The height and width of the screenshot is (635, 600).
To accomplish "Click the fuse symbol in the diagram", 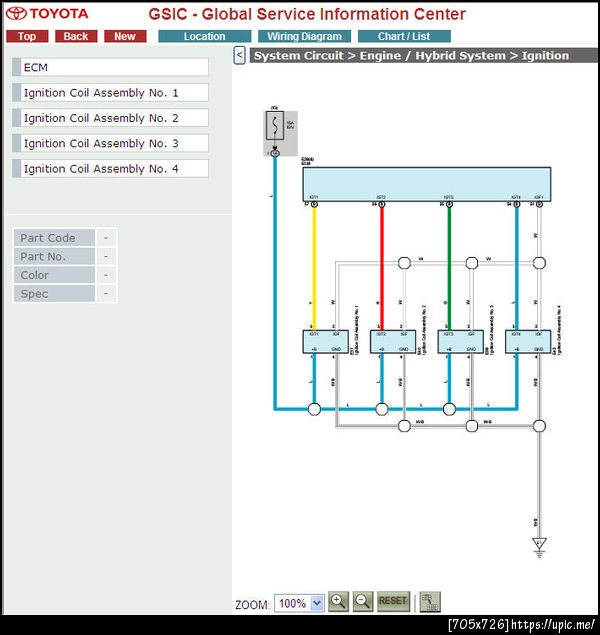I will point(275,126).
